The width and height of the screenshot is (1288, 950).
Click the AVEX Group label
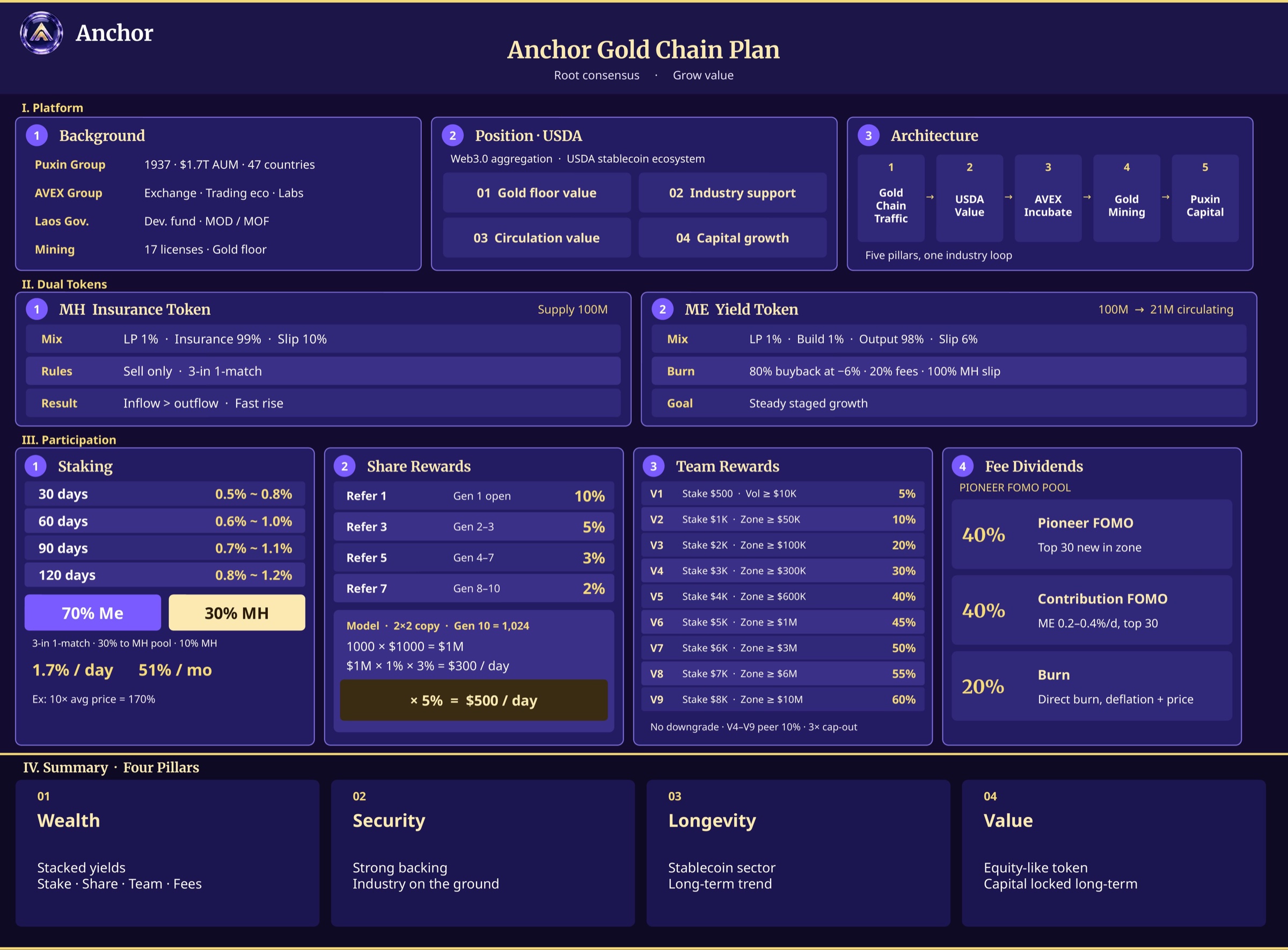pos(69,193)
